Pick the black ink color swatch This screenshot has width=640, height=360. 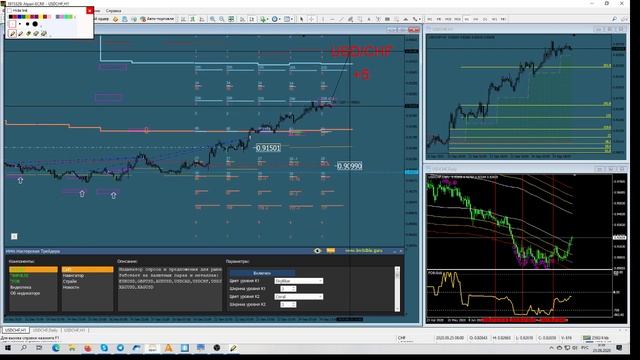point(11,17)
